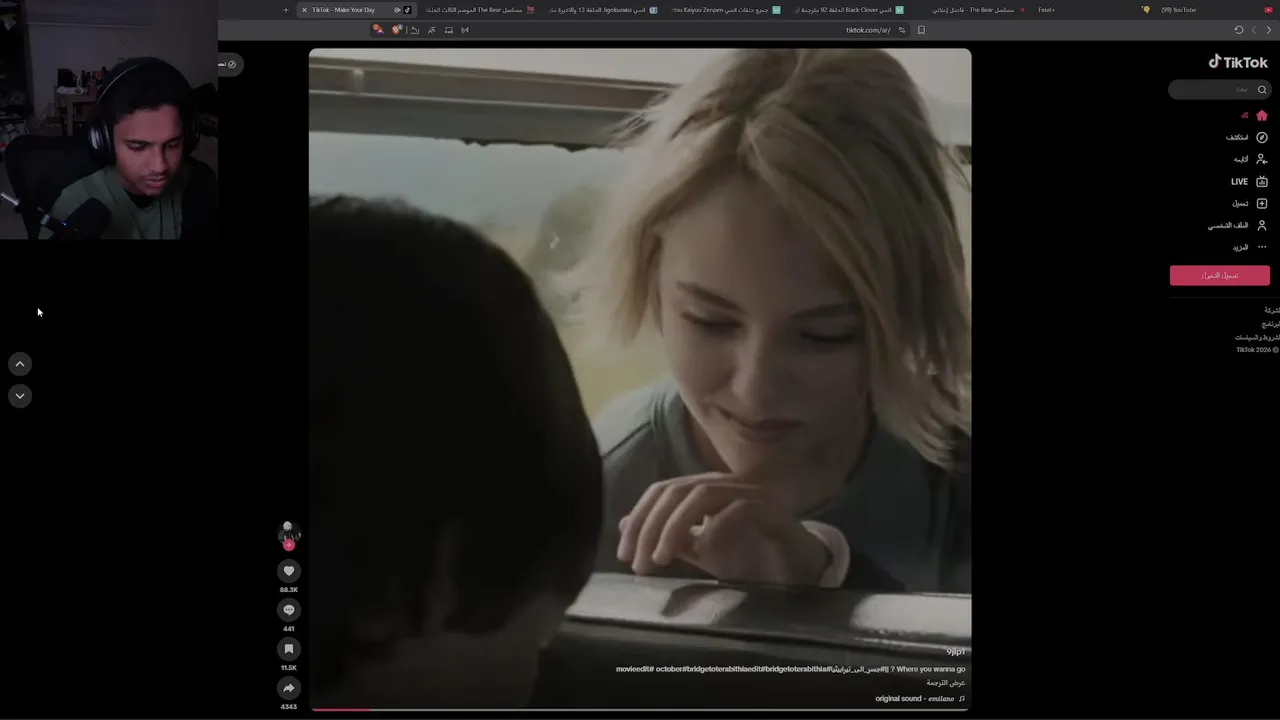Open the company footer link
This screenshot has height=720, width=1280.
[1272, 310]
